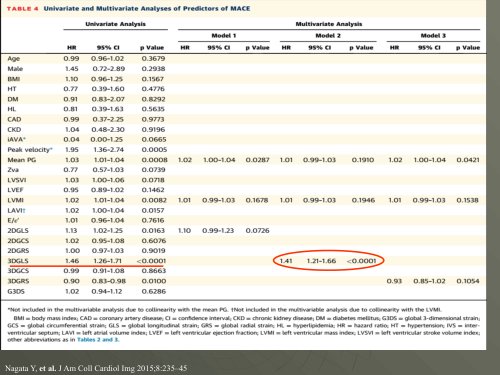Click the Mean PG p value 0.0008
This screenshot has width=500, height=375.
pyautogui.click(x=154, y=160)
